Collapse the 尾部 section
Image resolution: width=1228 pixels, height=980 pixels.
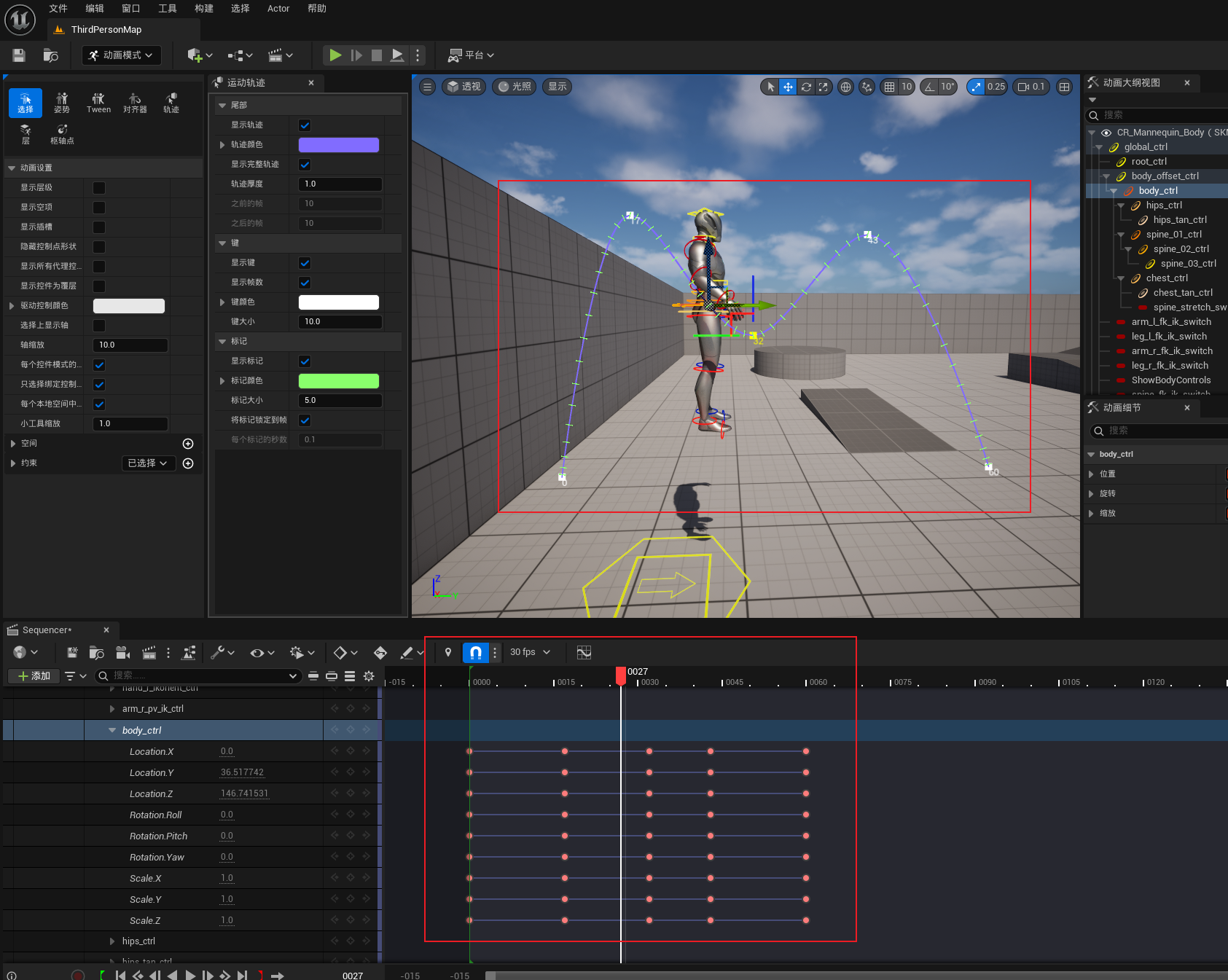pos(222,106)
